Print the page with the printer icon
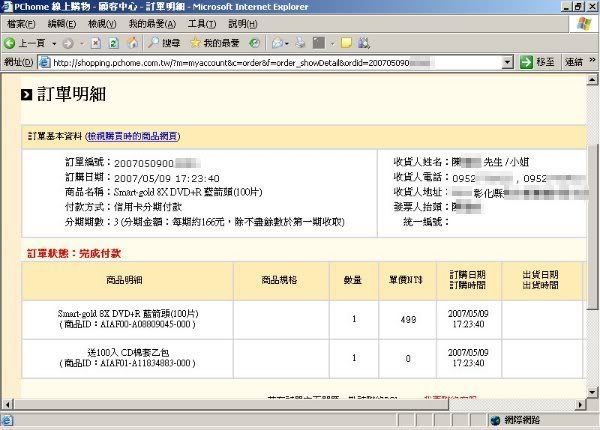600x430 pixels. pyautogui.click(x=300, y=43)
